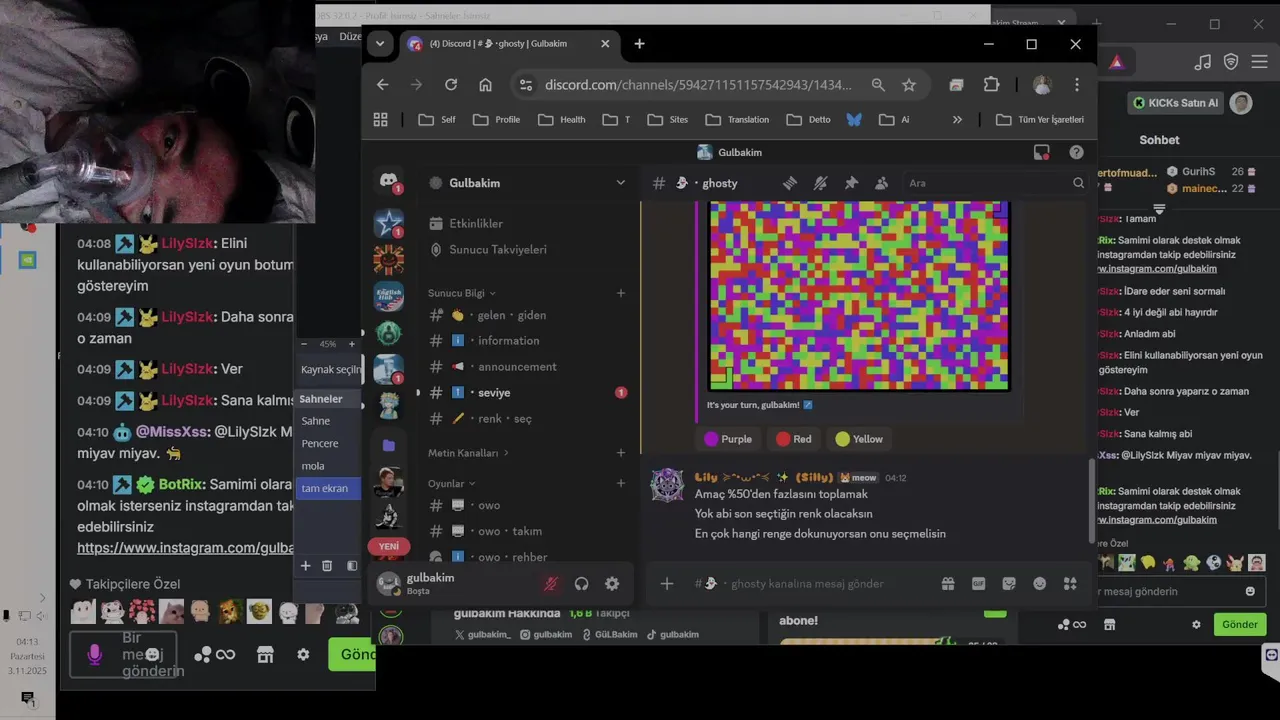1280x720 pixels.
Task: Click green Gönder button in right chat
Action: 1239,624
